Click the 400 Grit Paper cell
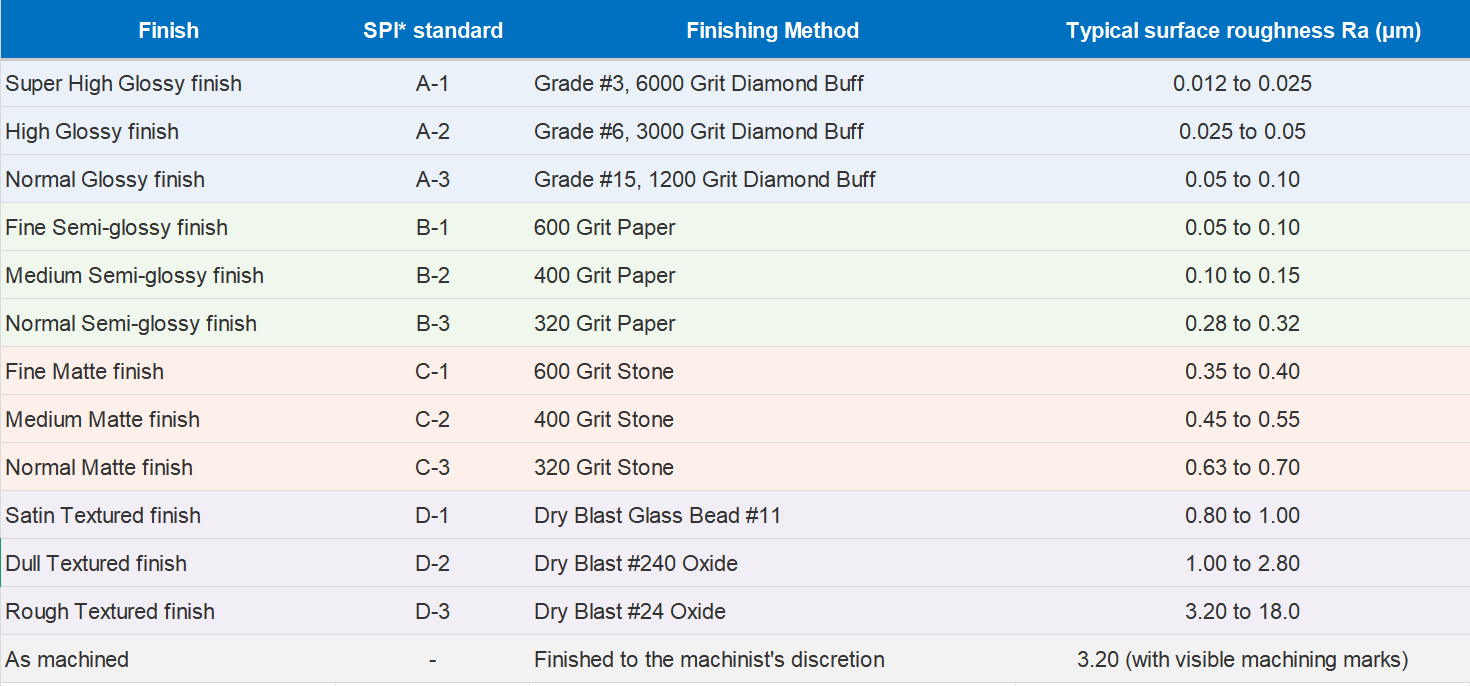 click(605, 276)
